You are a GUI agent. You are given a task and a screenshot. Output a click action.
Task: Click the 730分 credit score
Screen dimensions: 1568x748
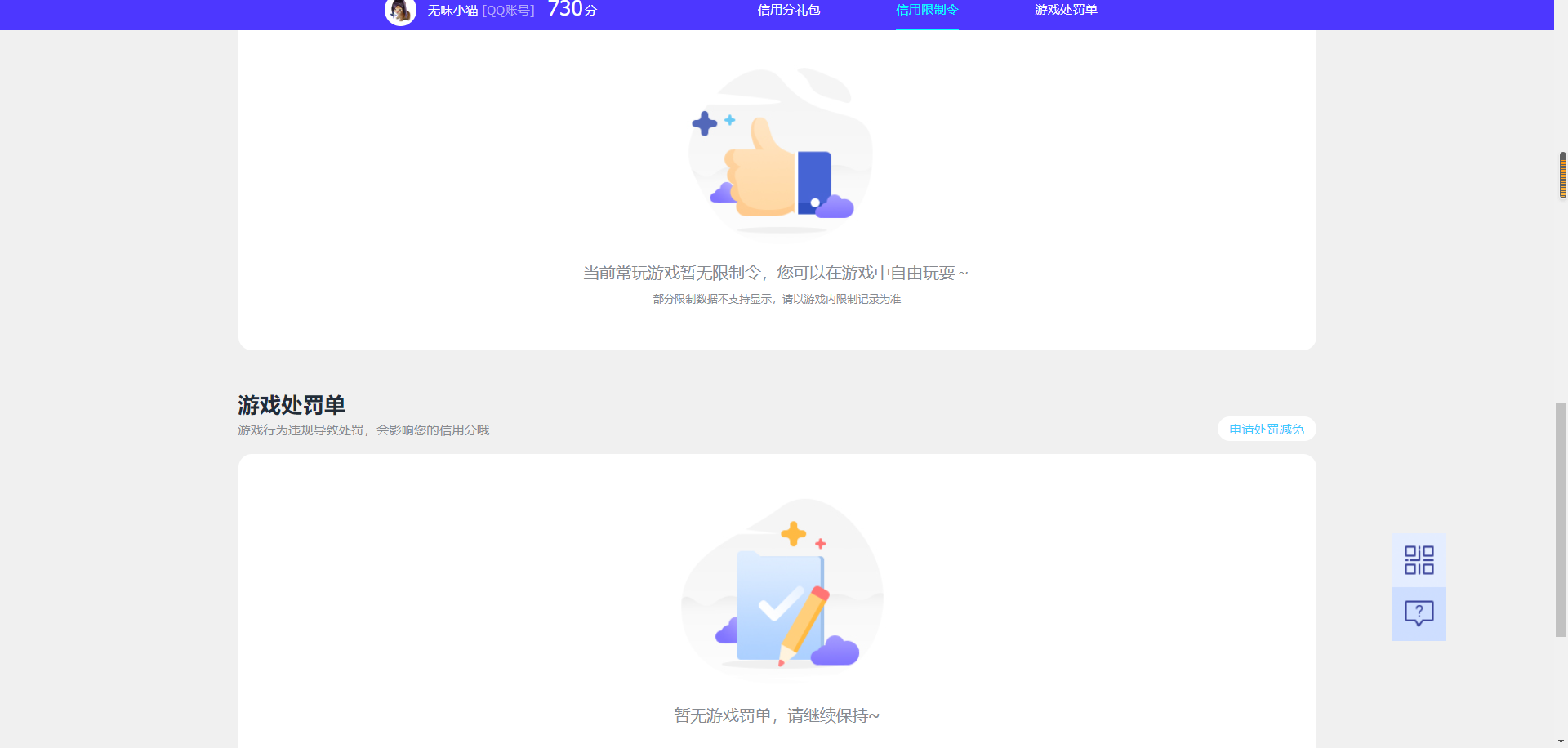pos(572,10)
